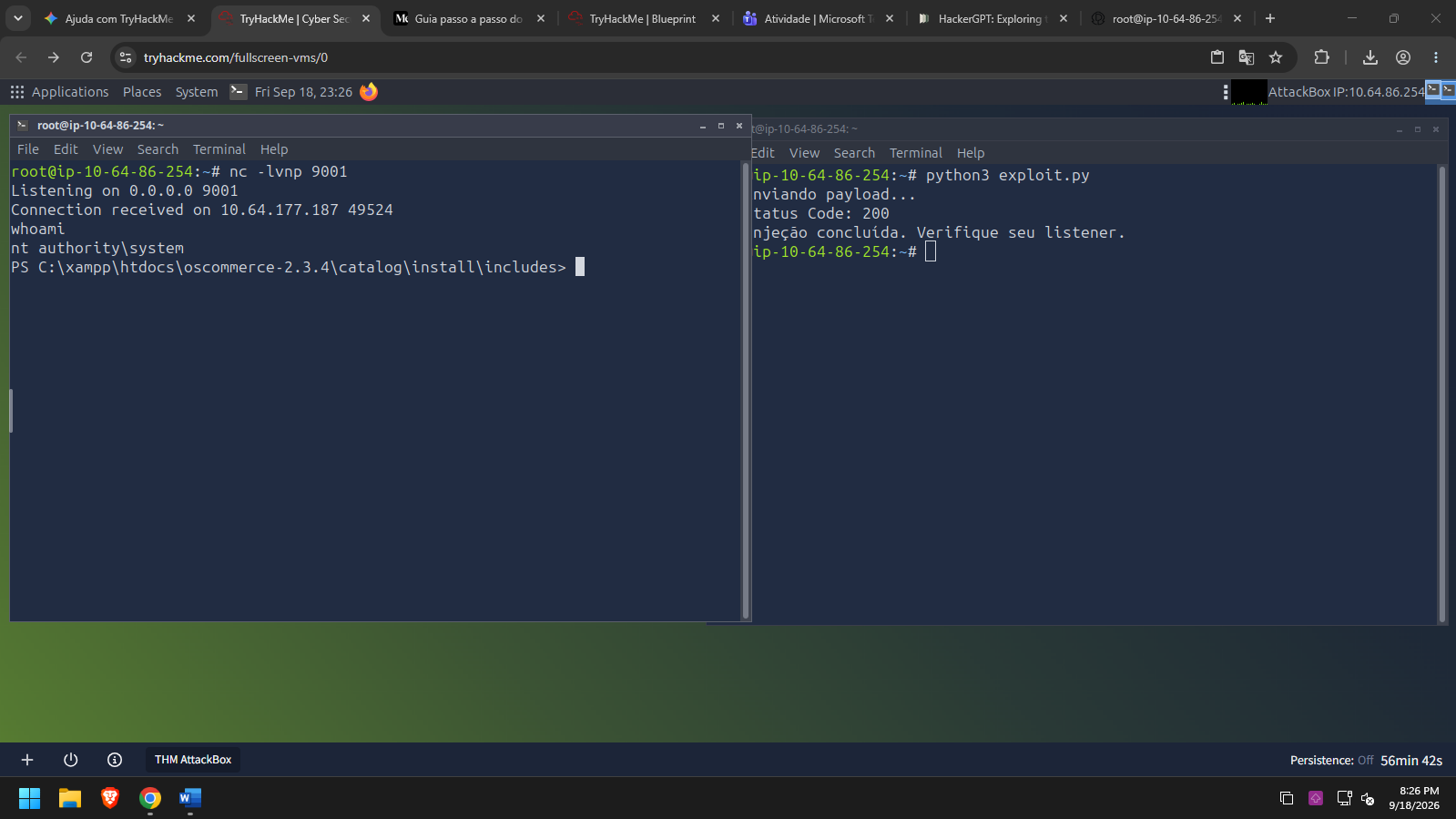Viewport: 1456px width, 819px height.
Task: Open the browser profile icon
Action: 1403,57
